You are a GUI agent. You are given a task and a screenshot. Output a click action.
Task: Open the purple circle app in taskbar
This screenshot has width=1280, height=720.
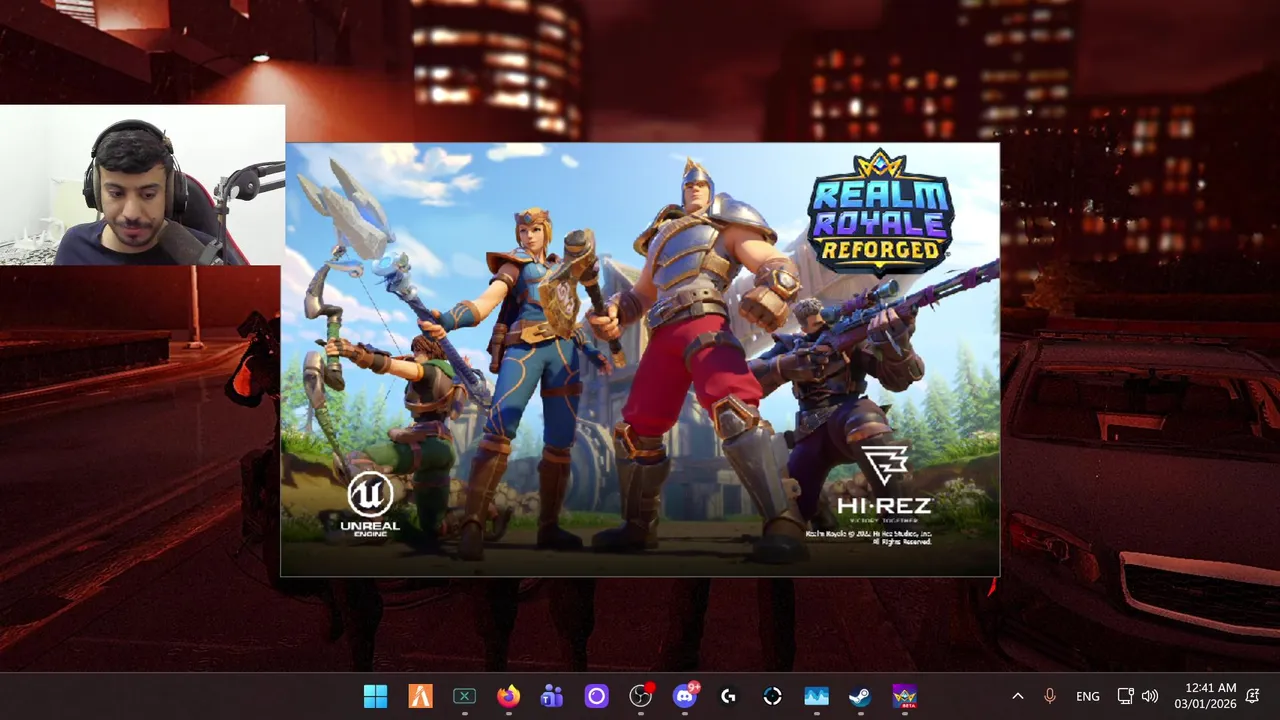point(596,696)
